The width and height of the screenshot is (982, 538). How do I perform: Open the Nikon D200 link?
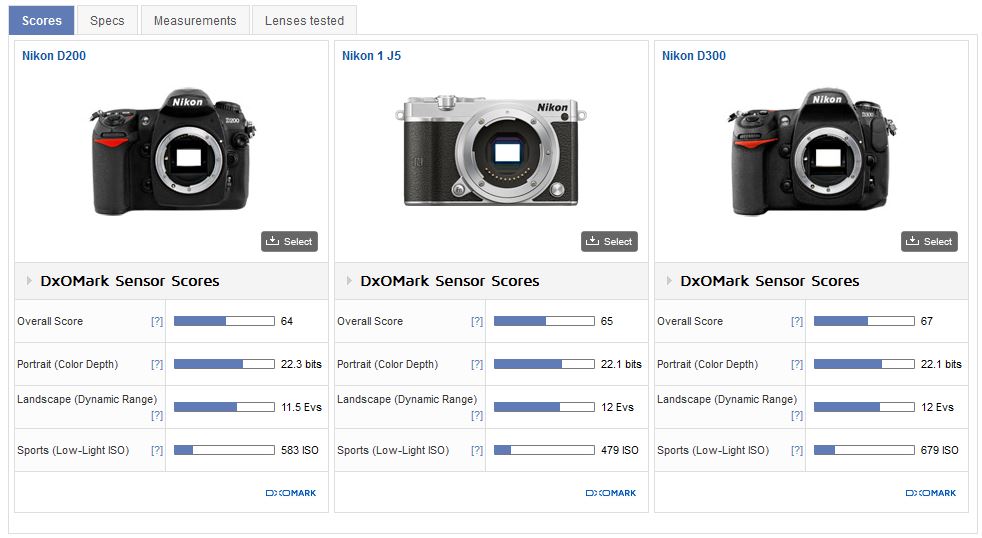click(x=54, y=56)
